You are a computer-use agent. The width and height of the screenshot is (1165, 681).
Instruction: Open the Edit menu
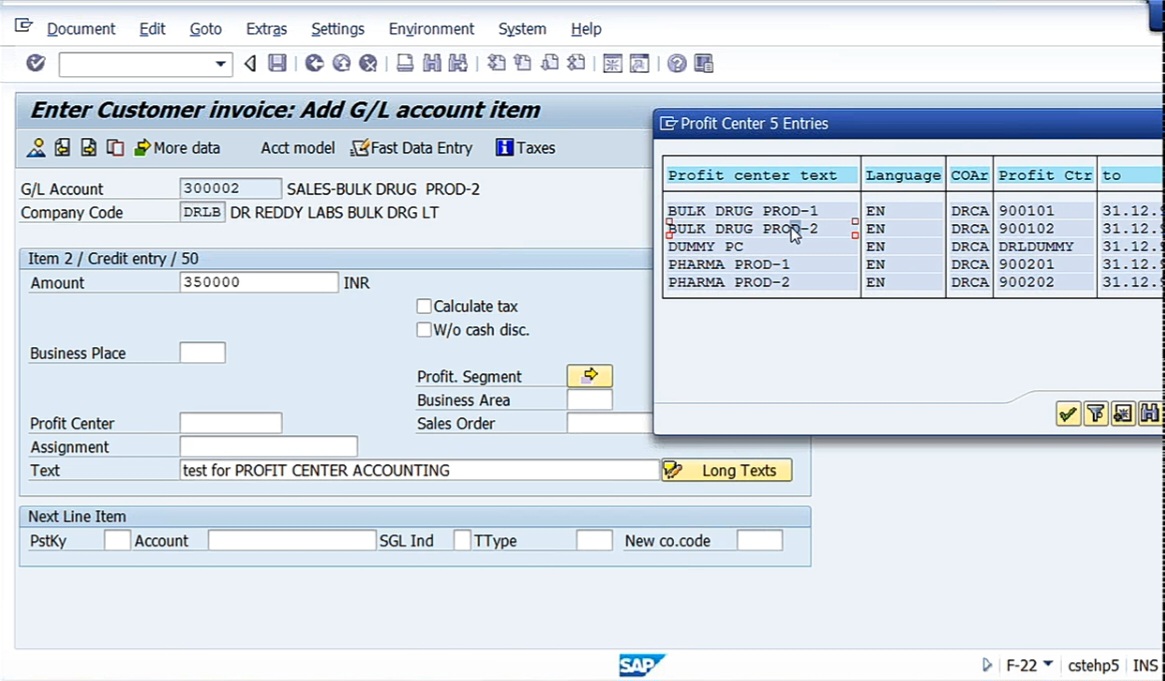tap(152, 29)
